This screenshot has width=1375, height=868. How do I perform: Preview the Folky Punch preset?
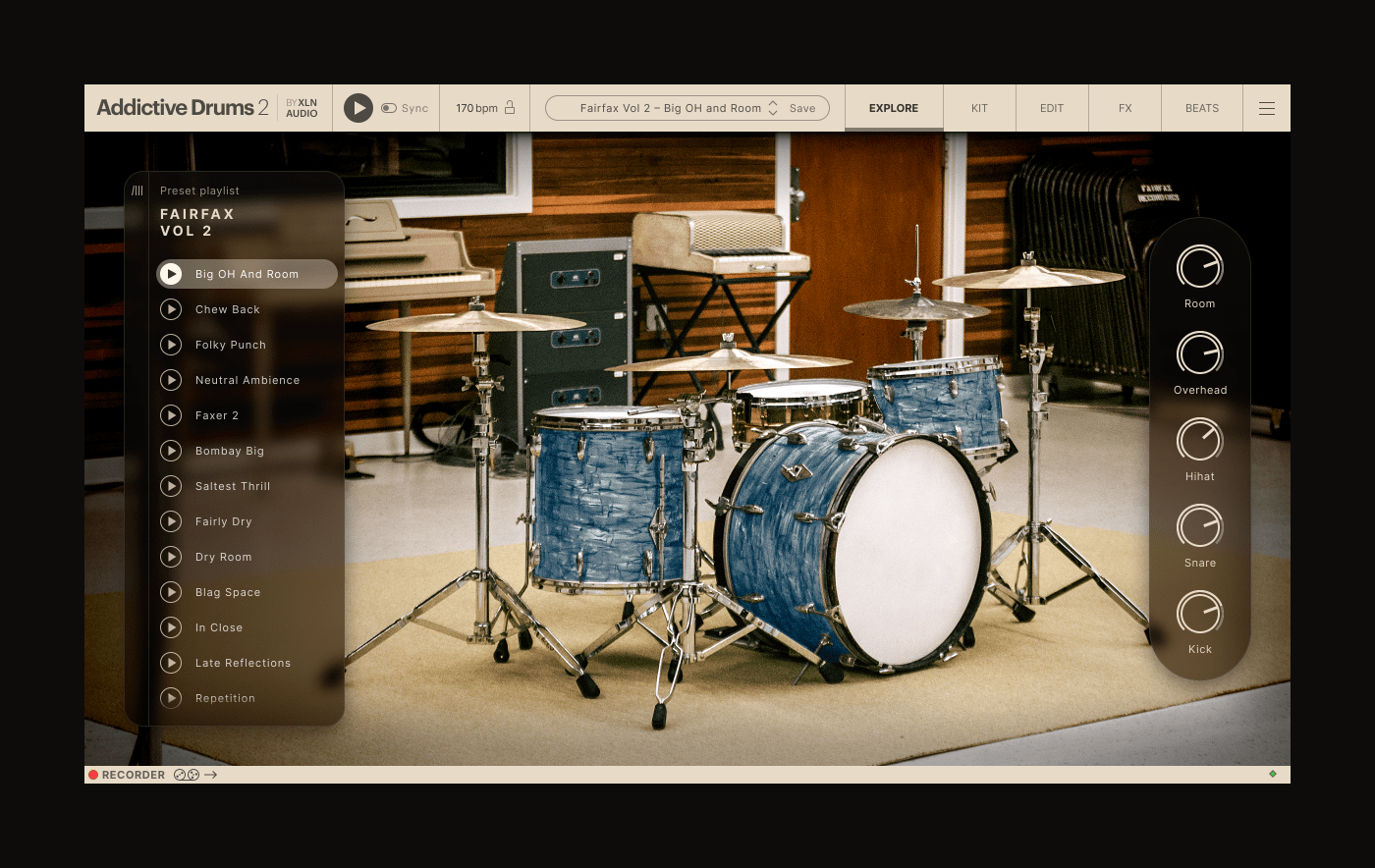point(171,345)
